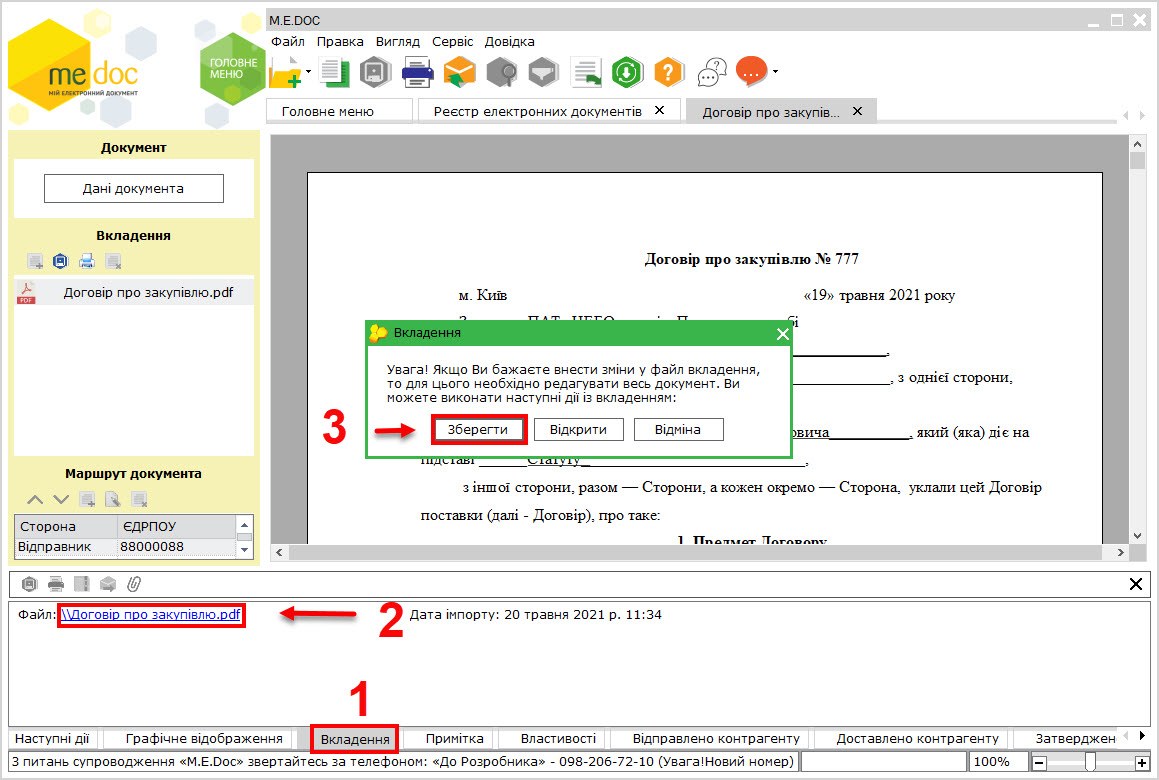Click the orange envelope send icon

(459, 72)
